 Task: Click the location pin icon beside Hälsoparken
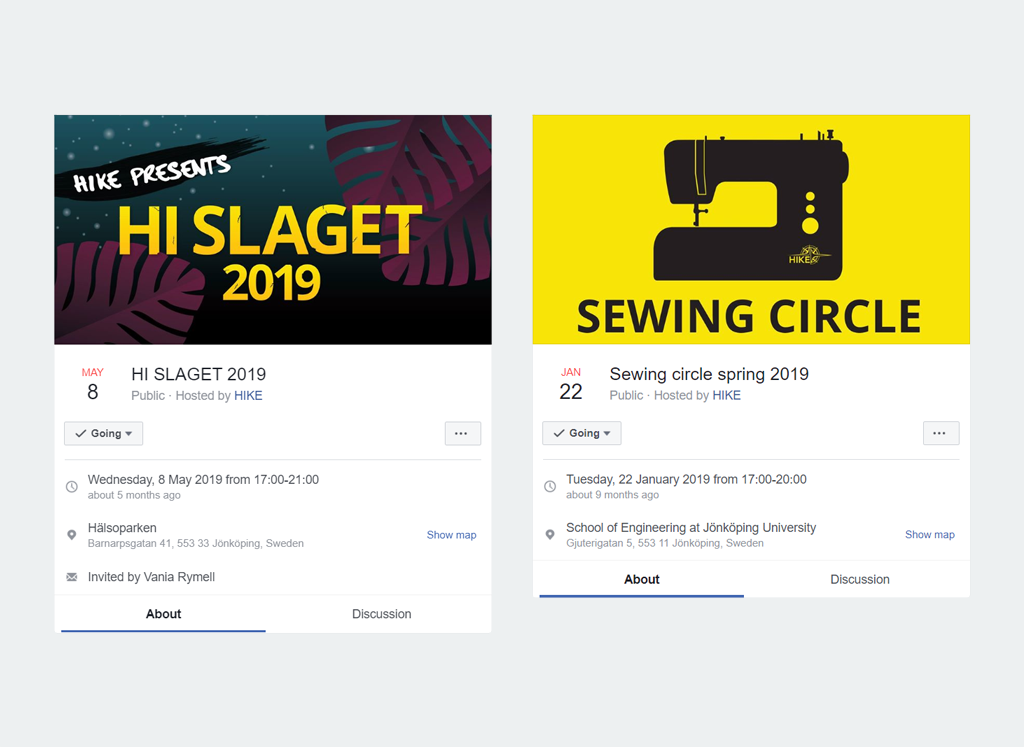pyautogui.click(x=72, y=535)
